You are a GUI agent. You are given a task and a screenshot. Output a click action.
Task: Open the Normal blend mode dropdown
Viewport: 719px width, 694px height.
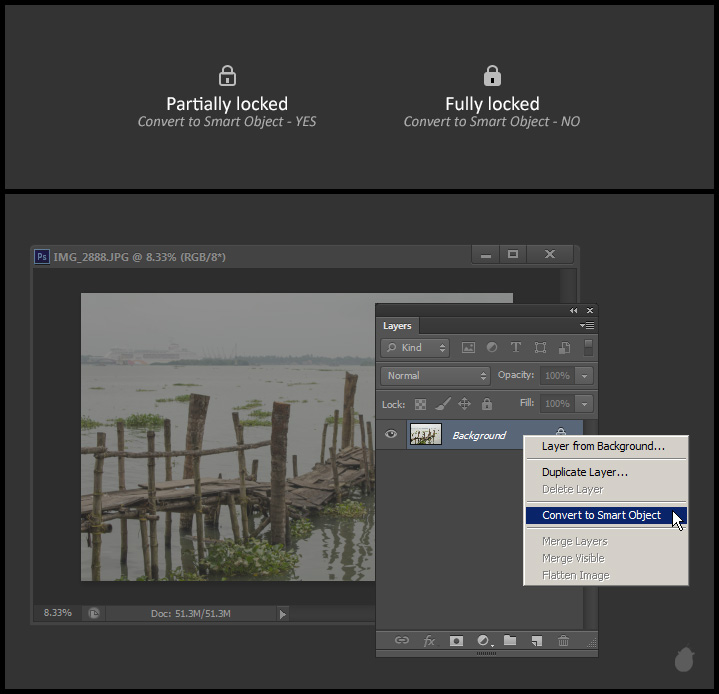click(x=434, y=376)
